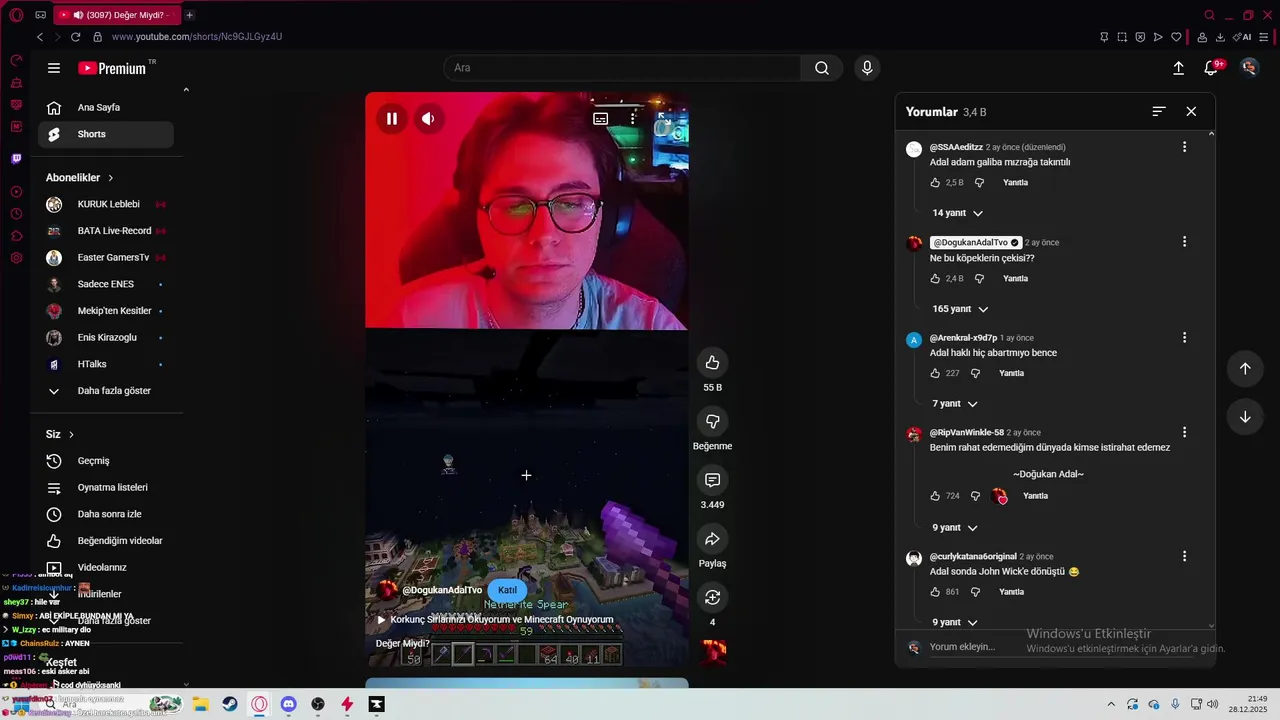1280x720 pixels.
Task: Open browser downloads icon
Action: tap(1220, 37)
